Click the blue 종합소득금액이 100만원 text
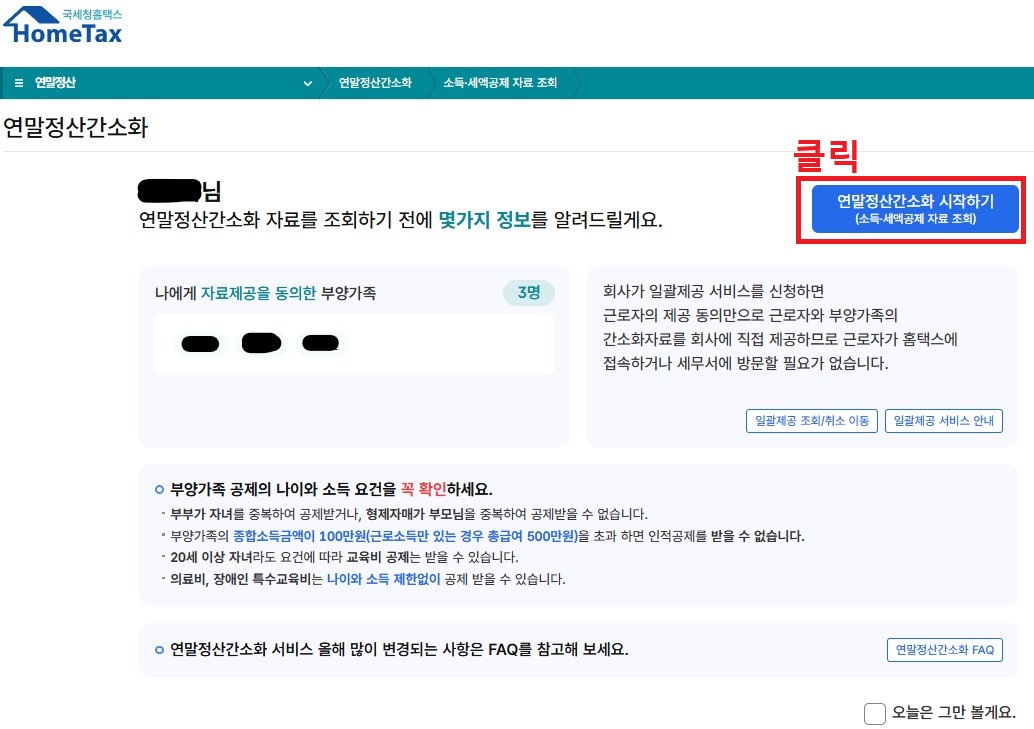 406,536
